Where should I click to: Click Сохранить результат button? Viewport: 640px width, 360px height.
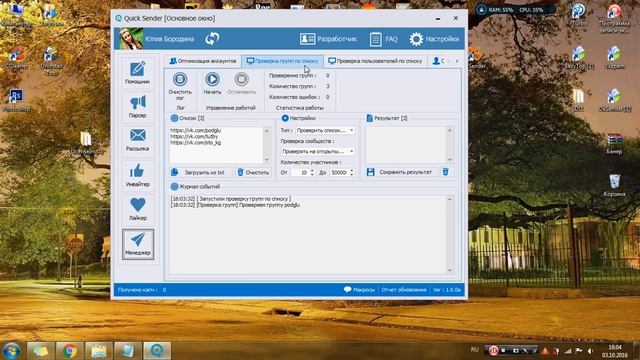coord(401,172)
